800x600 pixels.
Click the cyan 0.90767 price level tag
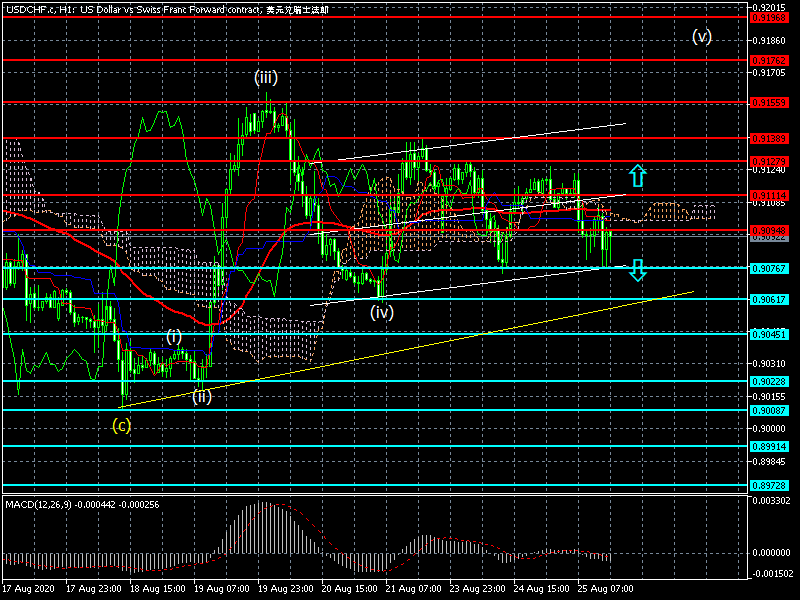[769, 268]
